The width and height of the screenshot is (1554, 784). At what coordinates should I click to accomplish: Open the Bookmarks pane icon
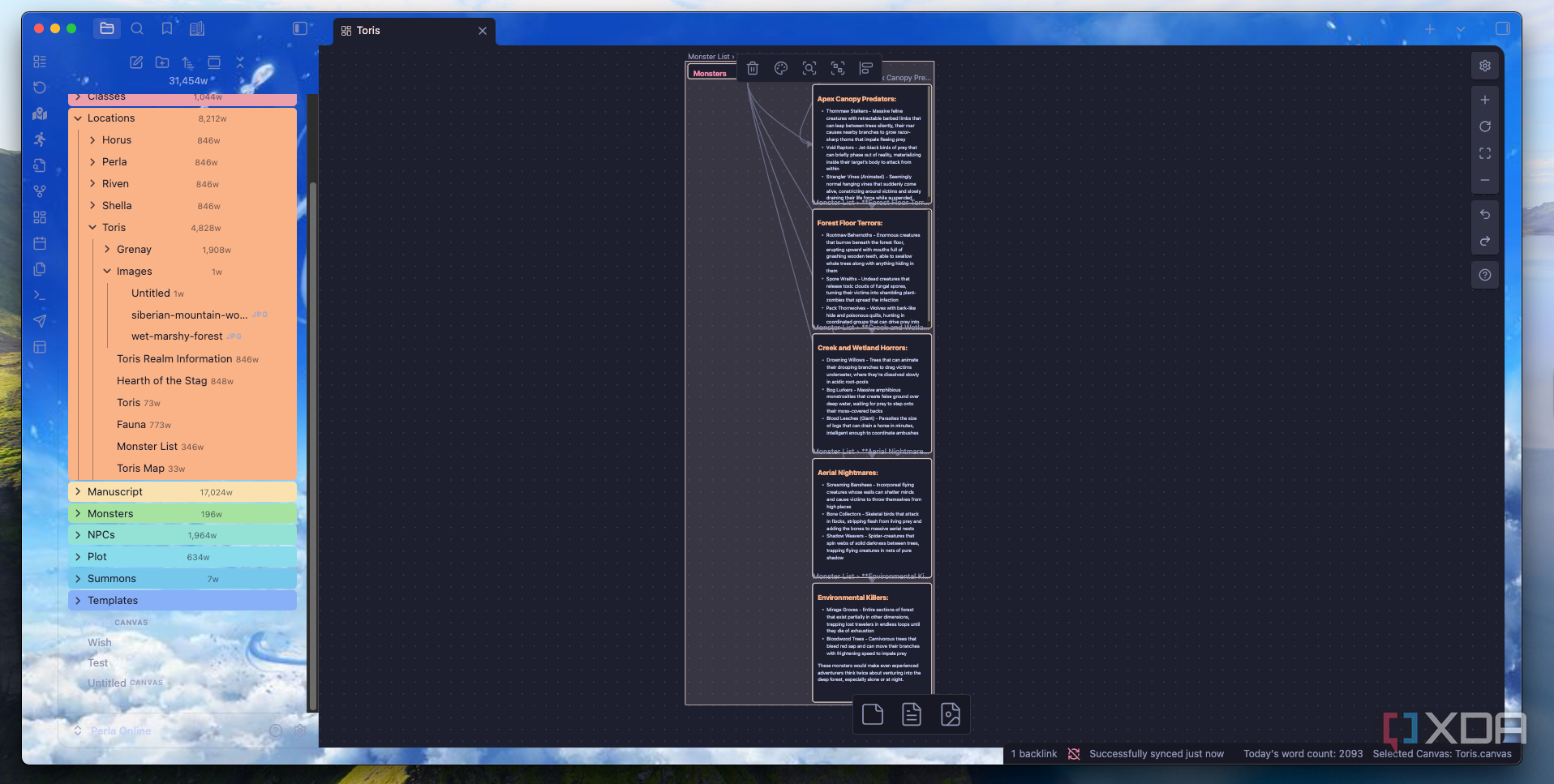(x=167, y=28)
